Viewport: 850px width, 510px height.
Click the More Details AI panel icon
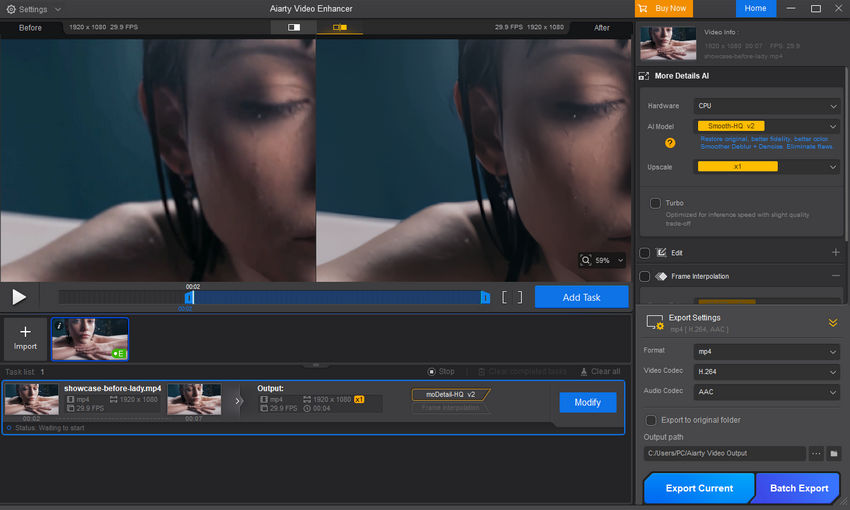[x=643, y=76]
